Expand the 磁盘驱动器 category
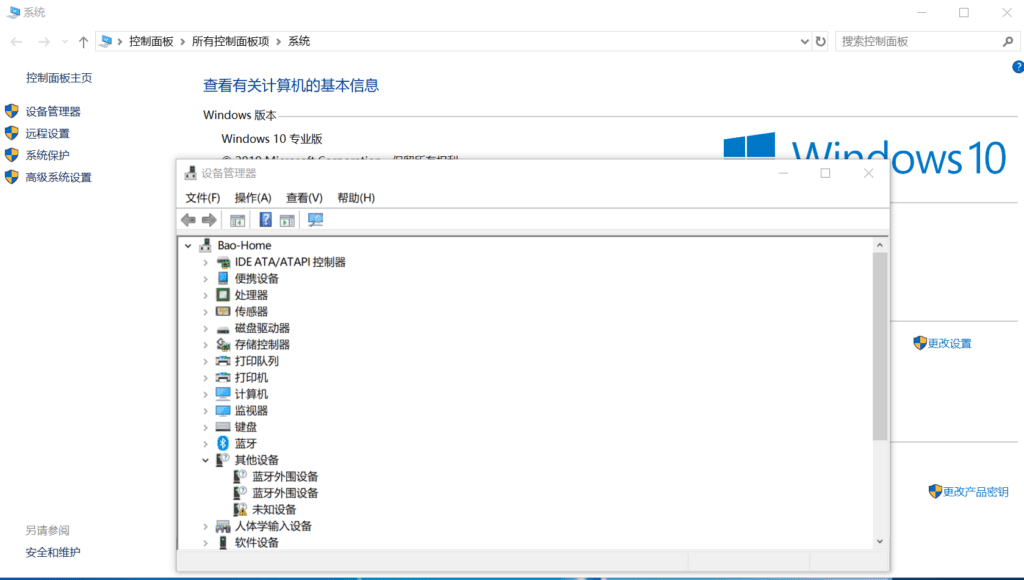This screenshot has width=1024, height=580. 205,328
